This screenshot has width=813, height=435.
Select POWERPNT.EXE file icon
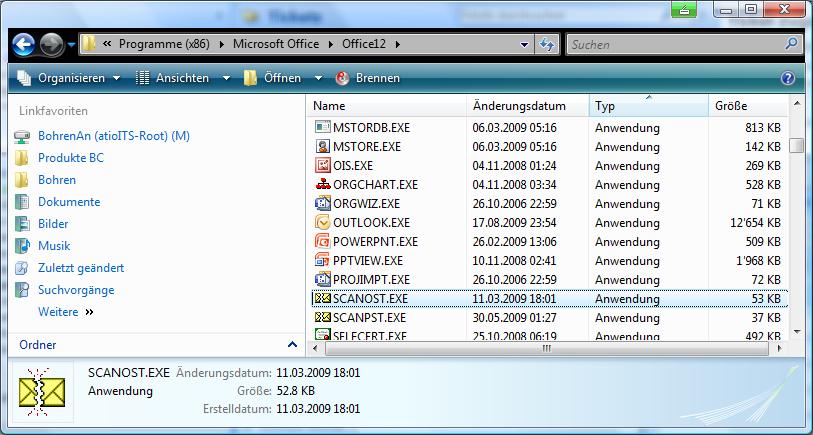[323, 241]
